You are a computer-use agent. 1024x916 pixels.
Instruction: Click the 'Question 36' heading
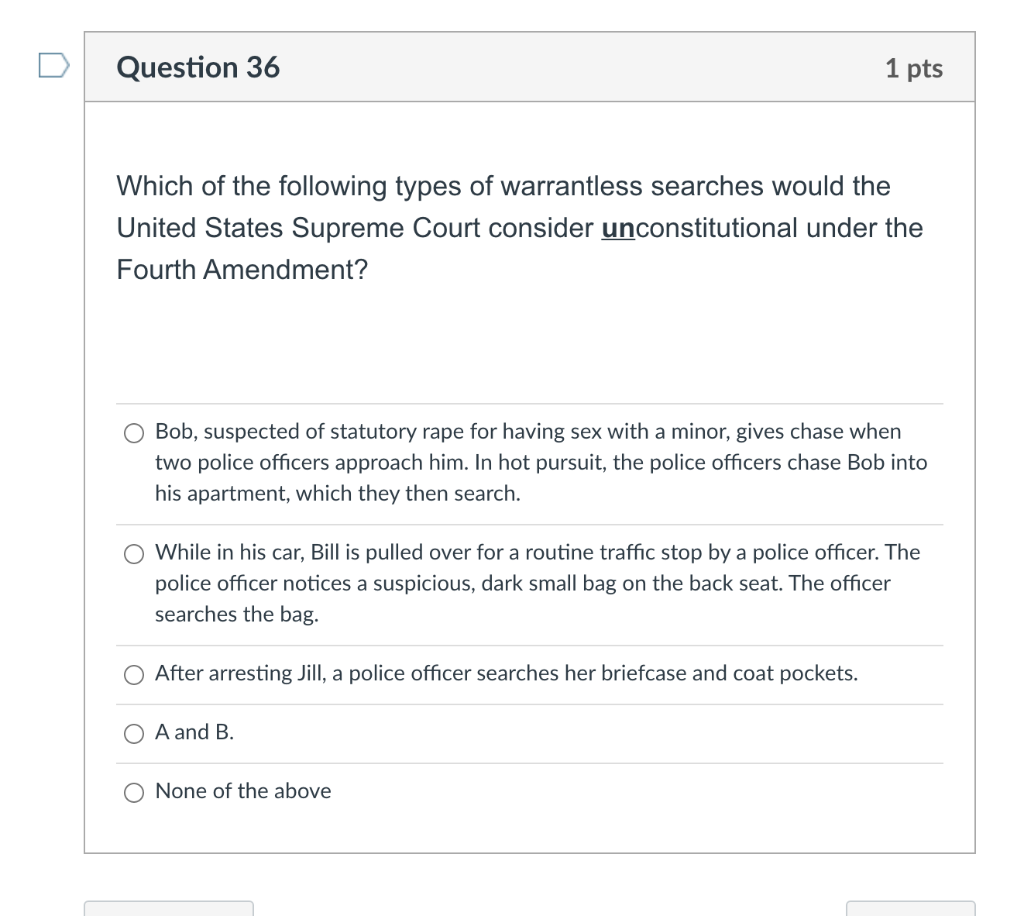pos(198,67)
